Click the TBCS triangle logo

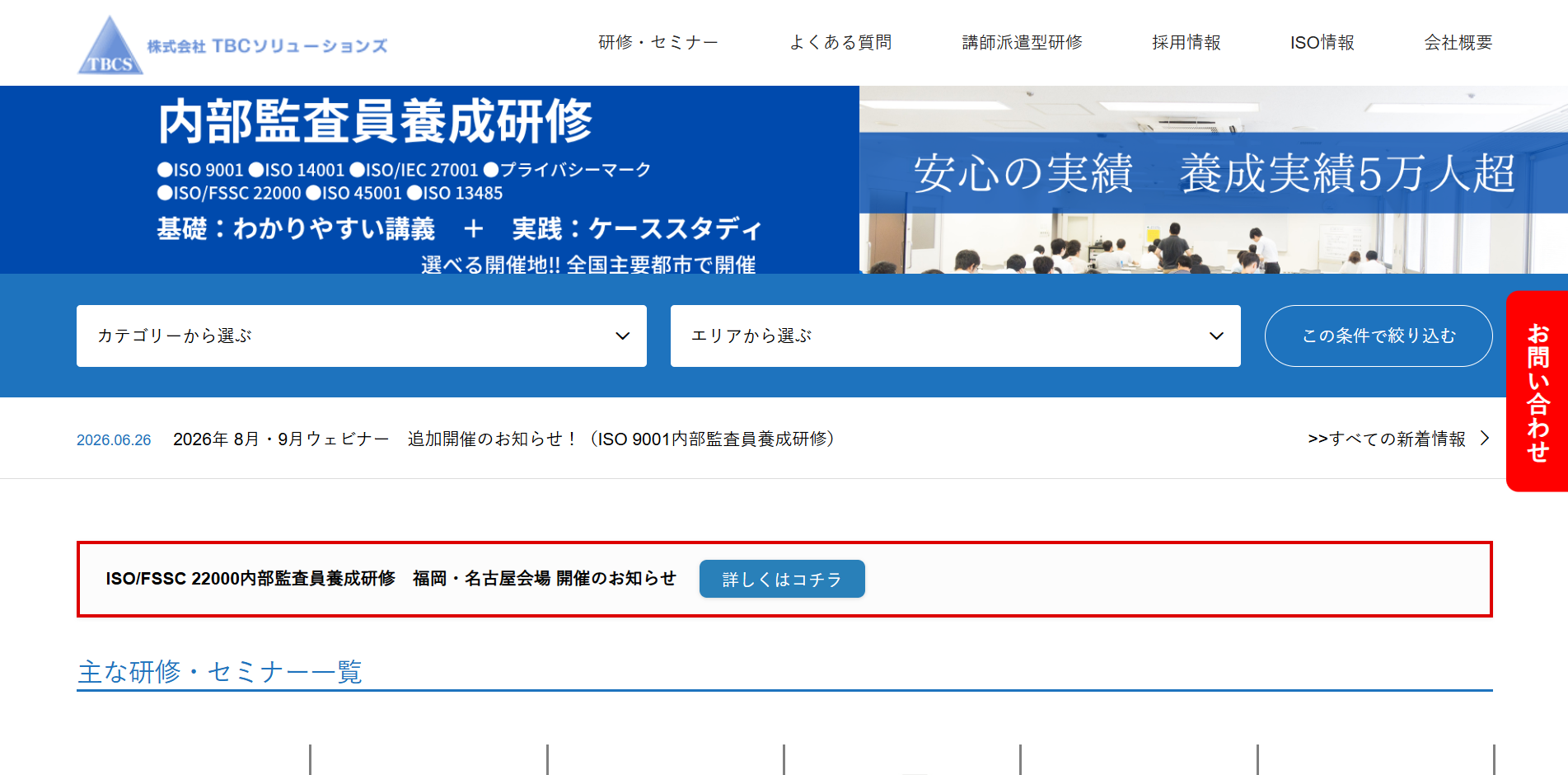[x=110, y=45]
